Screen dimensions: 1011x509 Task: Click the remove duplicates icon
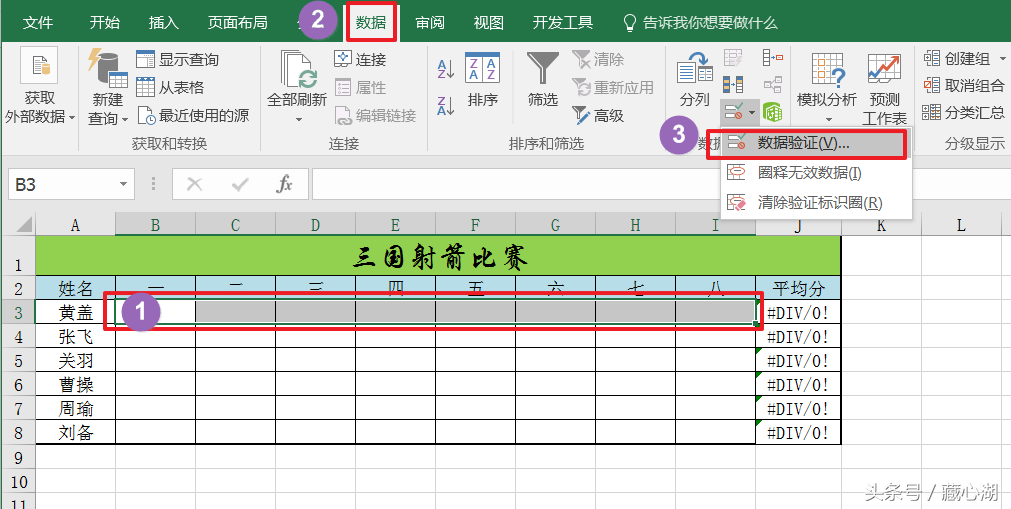[x=732, y=85]
